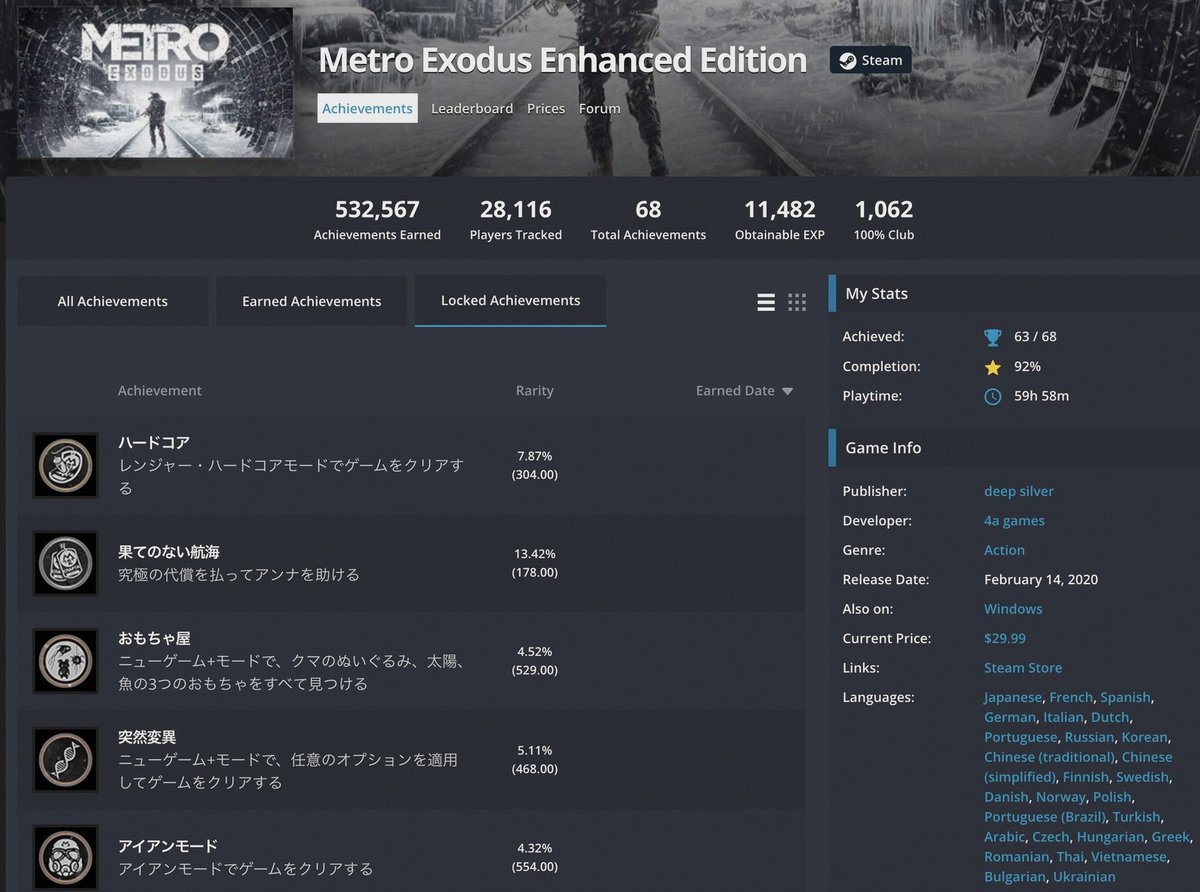Viewport: 1200px width, 892px height.
Task: Select the Dutch language link
Action: [x=1110, y=717]
